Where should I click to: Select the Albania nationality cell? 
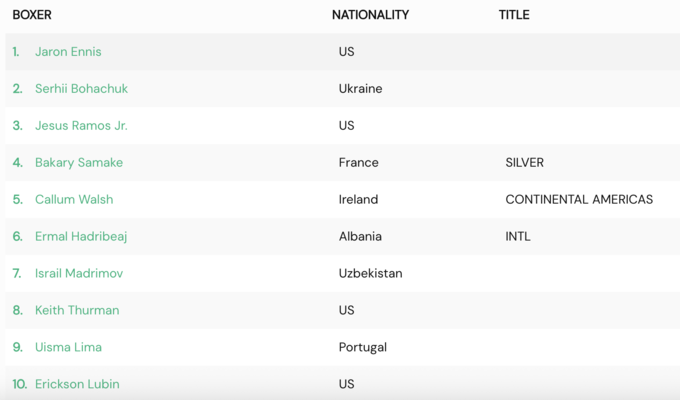point(360,237)
